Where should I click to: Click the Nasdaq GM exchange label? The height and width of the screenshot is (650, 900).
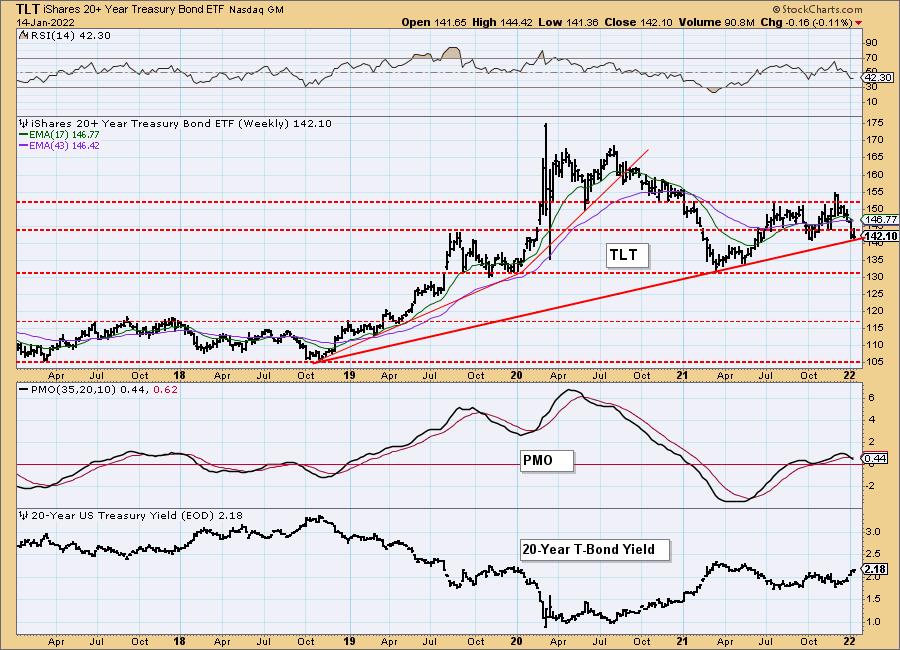257,10
